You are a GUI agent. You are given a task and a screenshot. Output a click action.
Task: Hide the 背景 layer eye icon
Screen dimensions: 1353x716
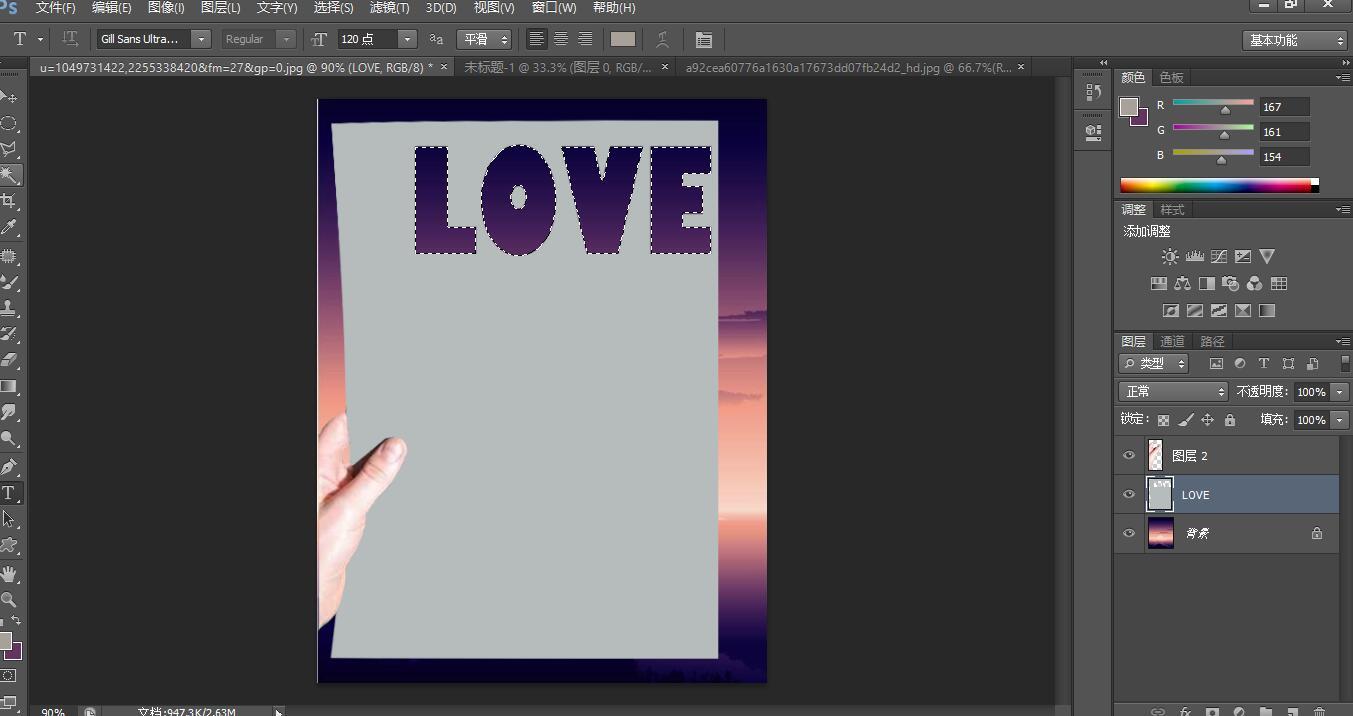pyautogui.click(x=1129, y=534)
